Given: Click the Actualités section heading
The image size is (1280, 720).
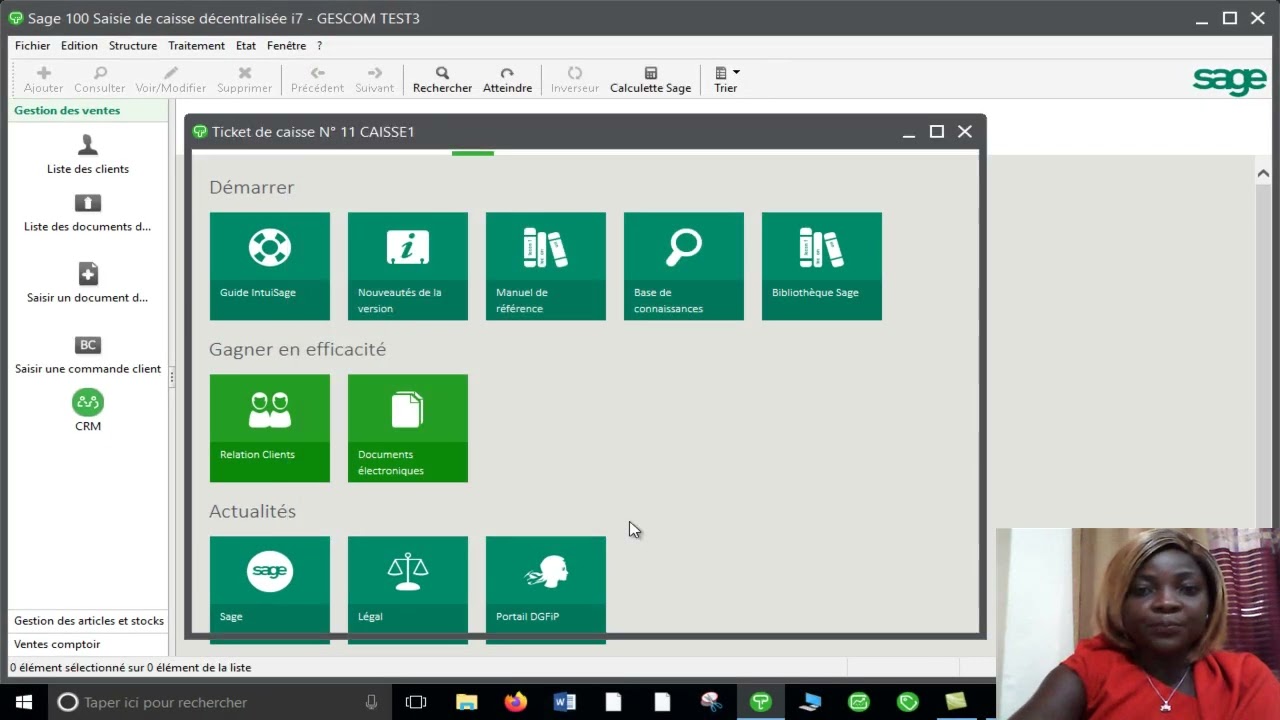Looking at the screenshot, I should point(252,511).
